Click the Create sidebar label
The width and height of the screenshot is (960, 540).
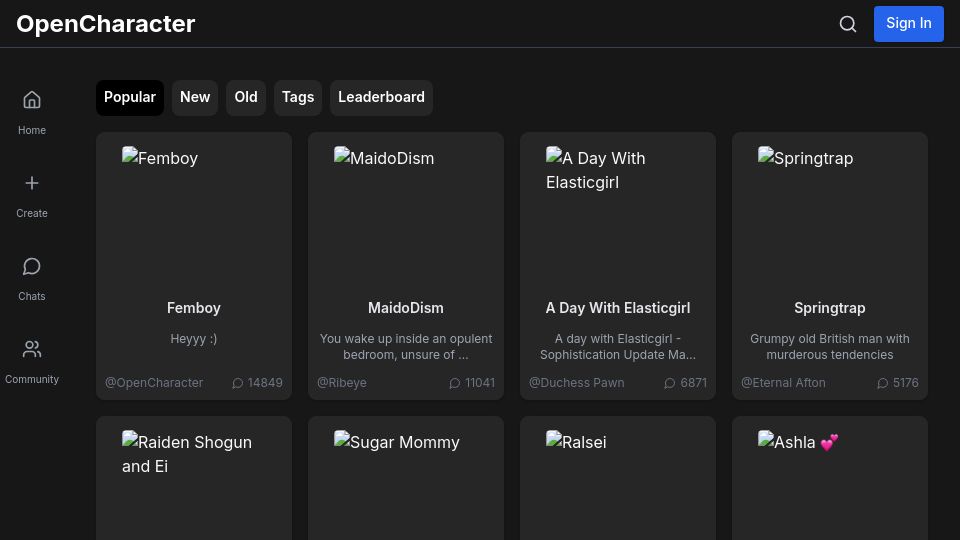pyautogui.click(x=32, y=213)
